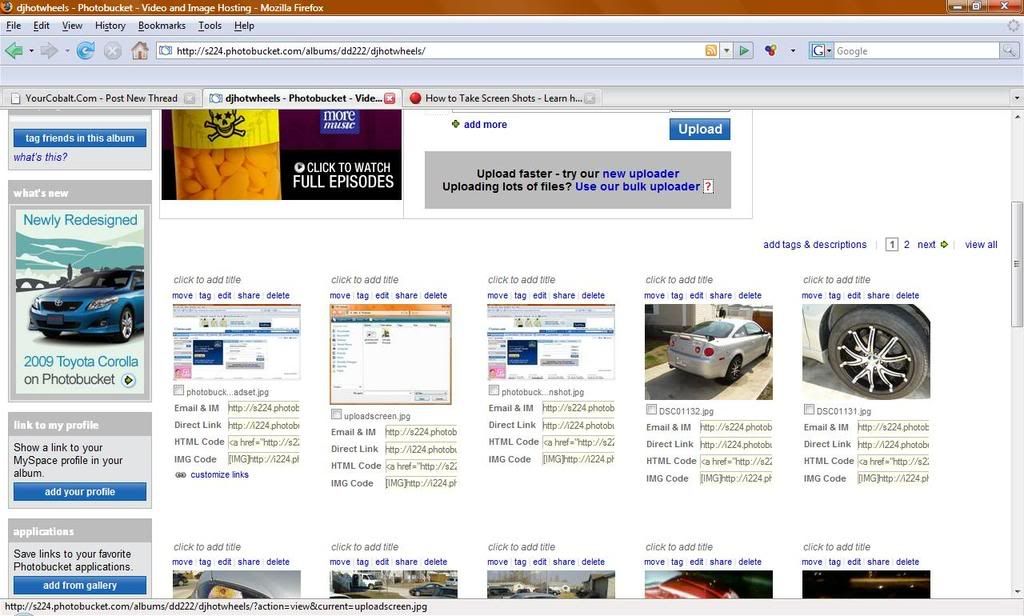Tick the checkbox for photobuck...adset.jpg

point(178,391)
